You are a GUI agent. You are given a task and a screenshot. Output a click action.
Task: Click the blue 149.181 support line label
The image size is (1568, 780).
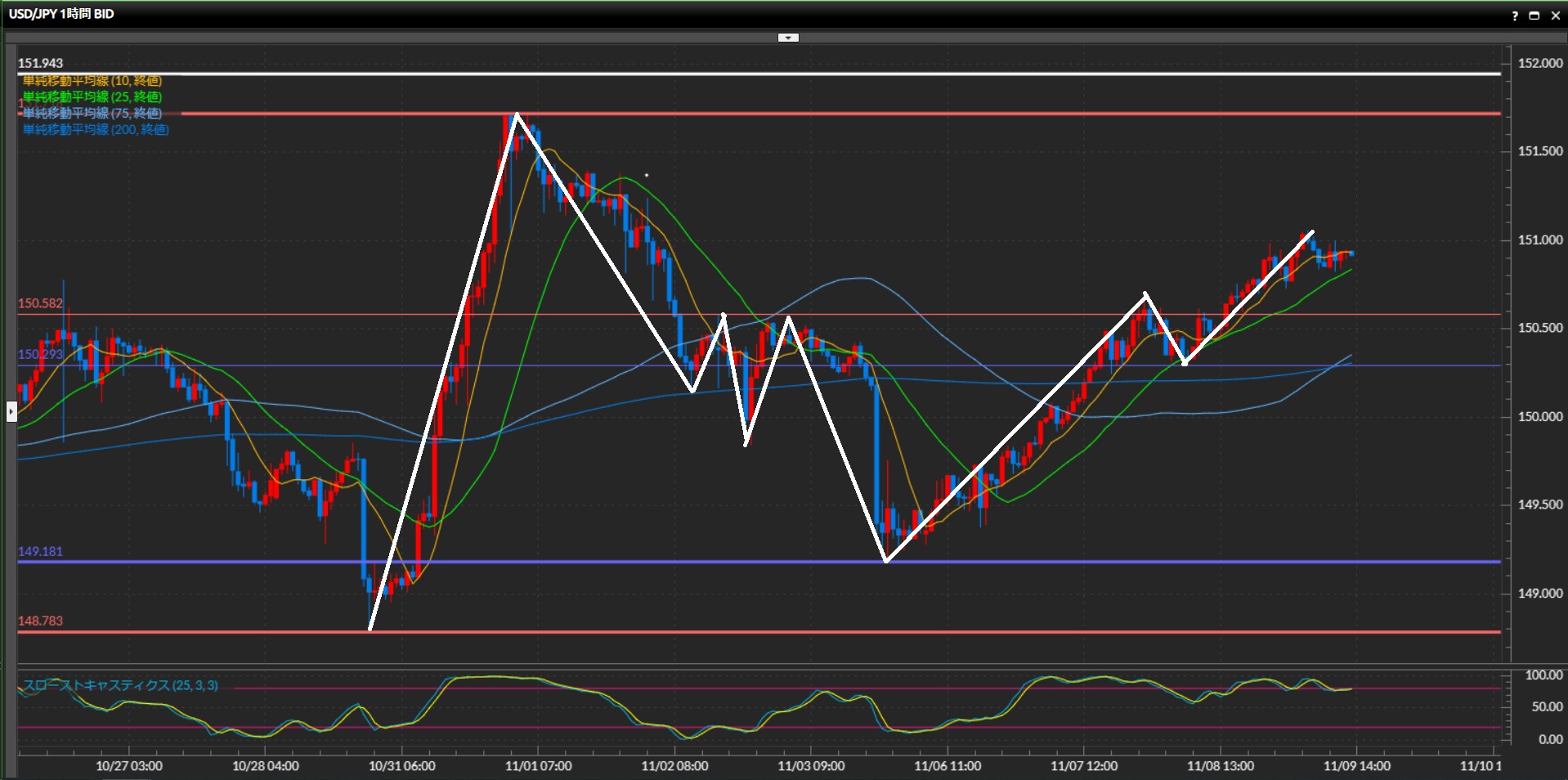click(x=41, y=552)
